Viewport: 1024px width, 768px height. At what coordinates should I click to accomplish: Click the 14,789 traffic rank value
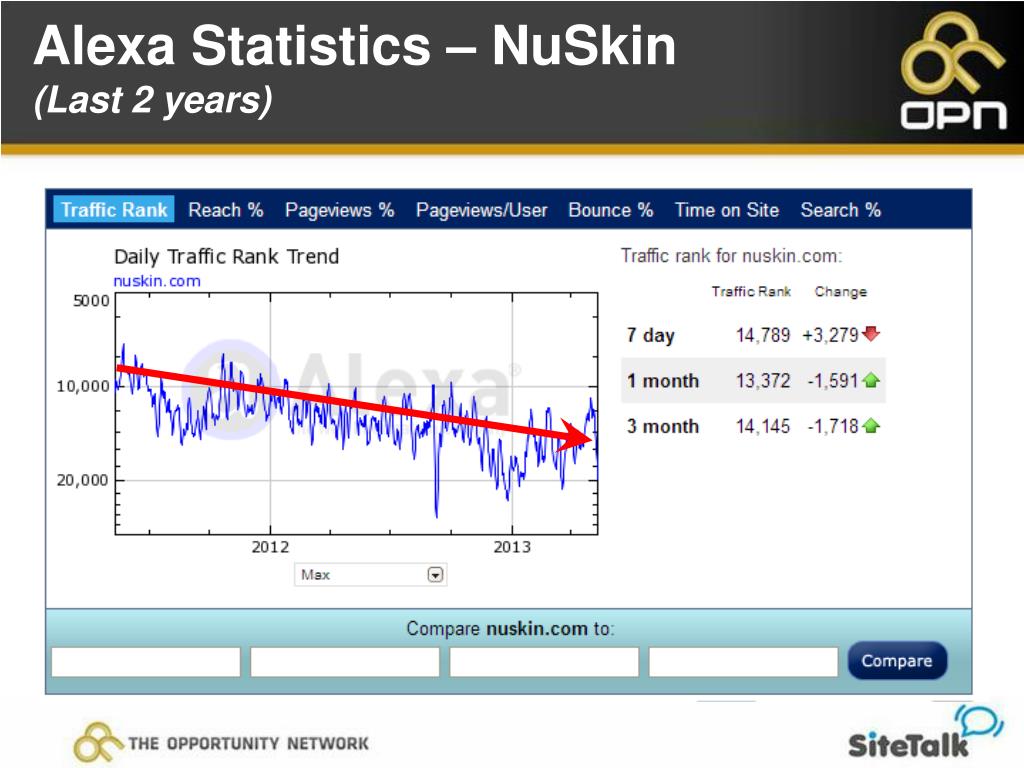point(763,336)
